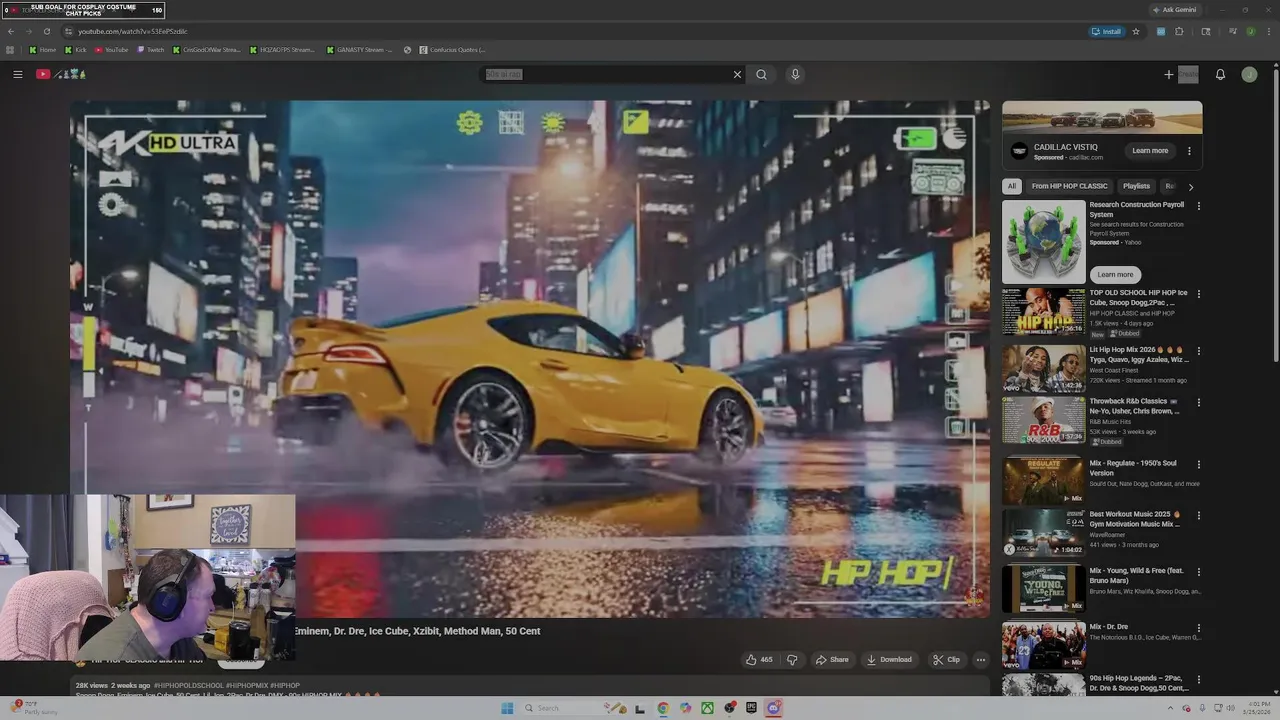Dislike the video with thumbs down
The image size is (1280, 720).
point(792,659)
